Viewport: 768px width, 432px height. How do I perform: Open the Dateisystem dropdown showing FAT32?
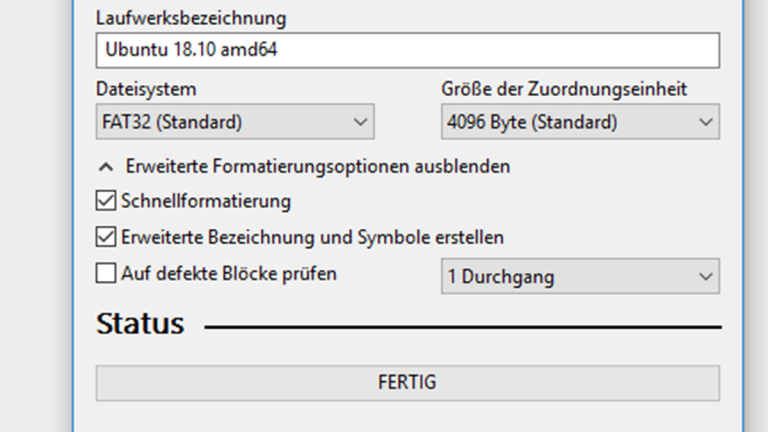[234, 123]
